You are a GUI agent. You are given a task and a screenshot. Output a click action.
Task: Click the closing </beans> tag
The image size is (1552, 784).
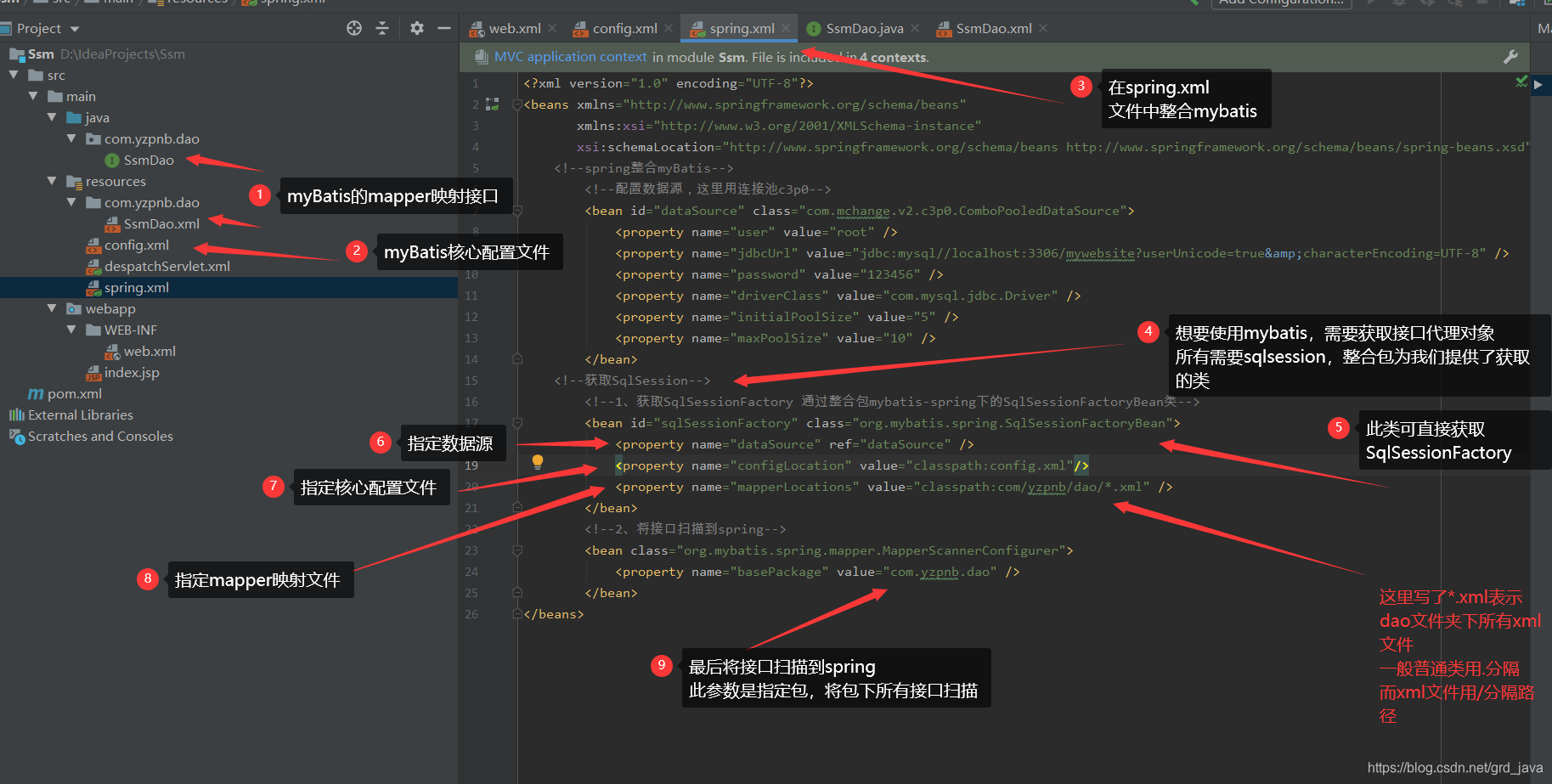coord(554,614)
